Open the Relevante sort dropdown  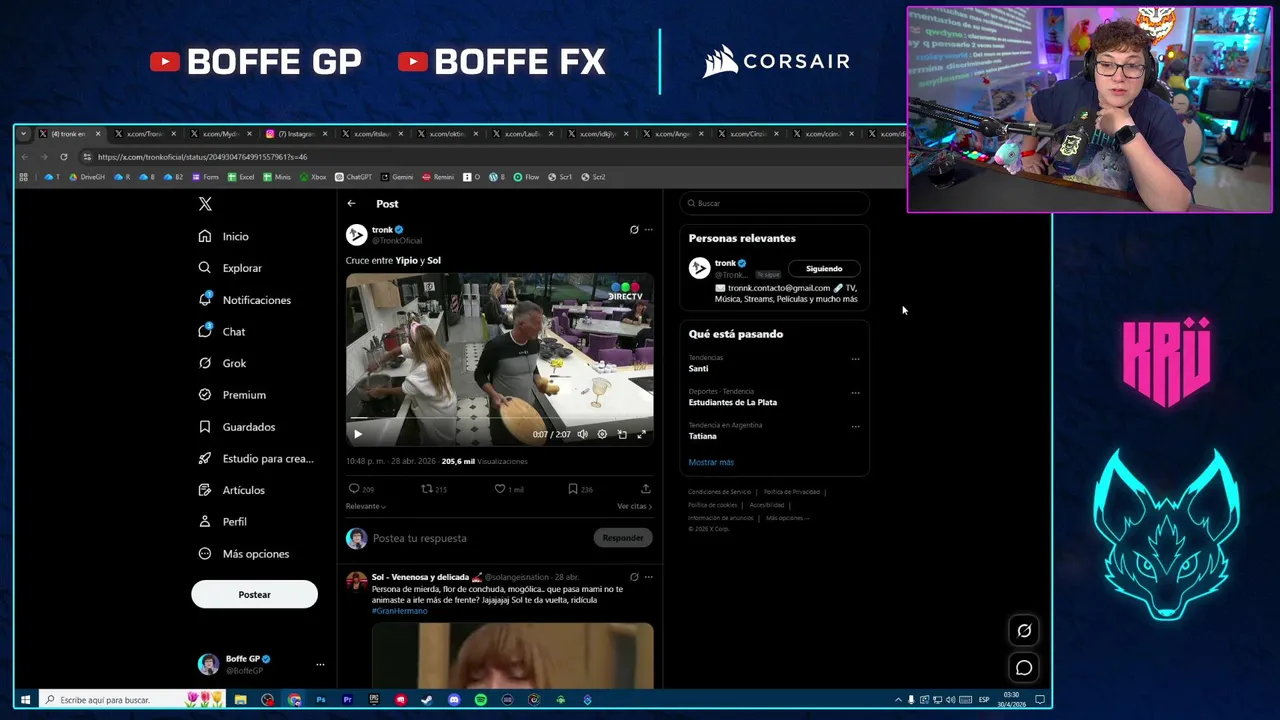pos(366,506)
